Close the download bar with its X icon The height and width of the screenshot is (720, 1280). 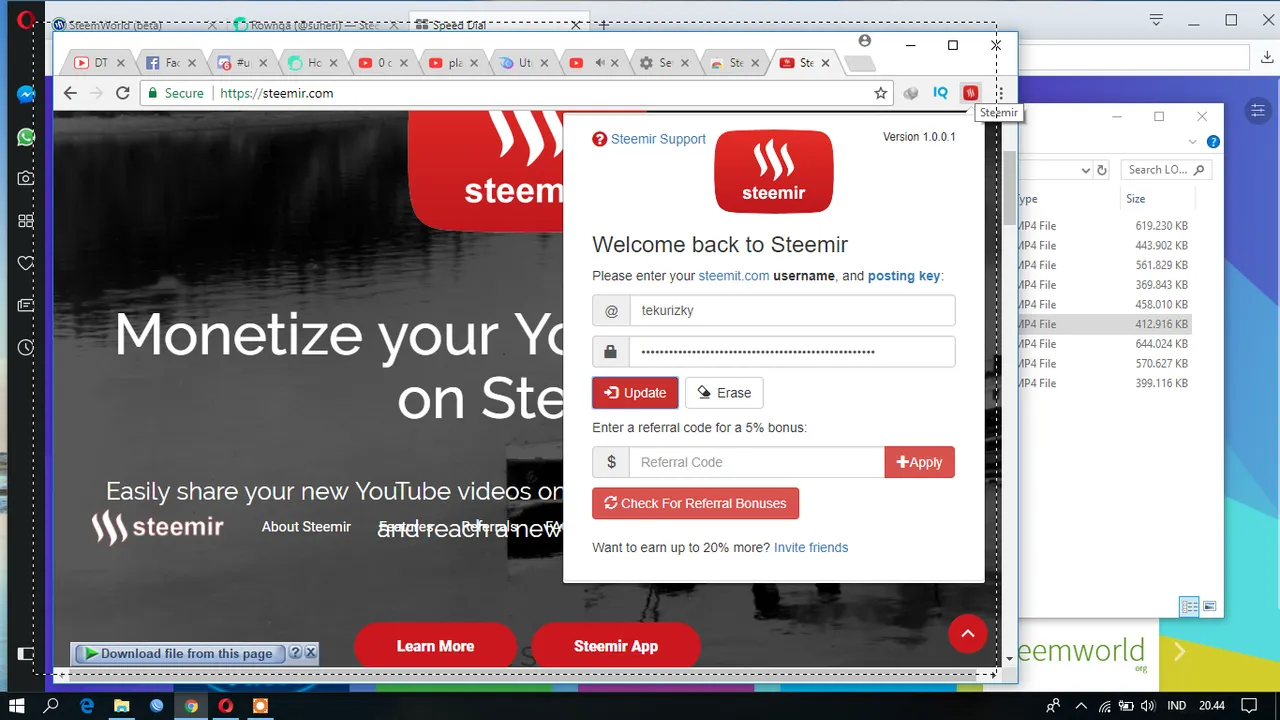pyautogui.click(x=310, y=653)
